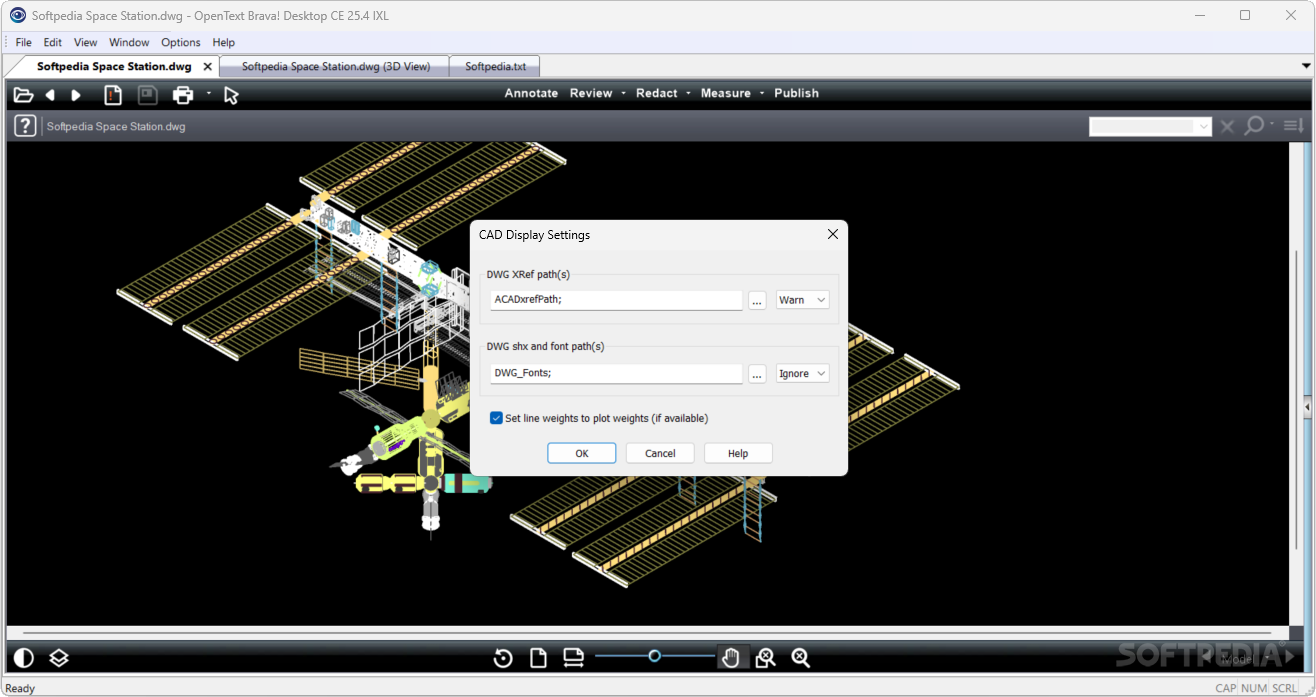Fit to width icon in bottom toolbar
1316x697 pixels.
pos(573,657)
